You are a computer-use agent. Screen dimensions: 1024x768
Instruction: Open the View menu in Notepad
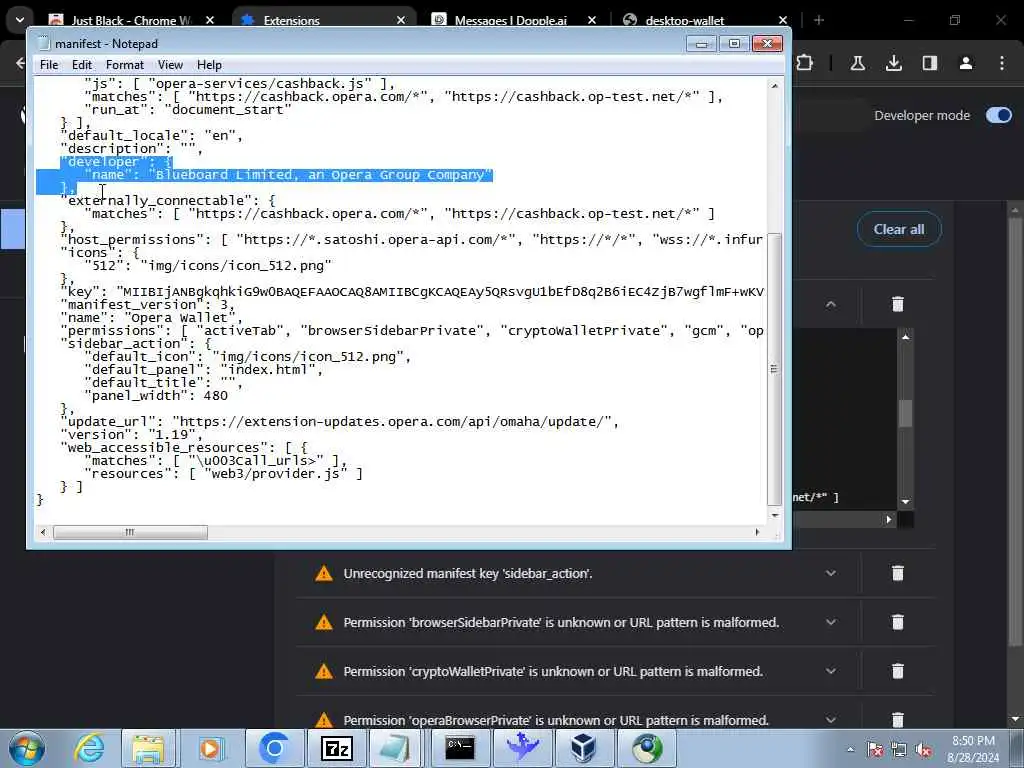(x=170, y=65)
